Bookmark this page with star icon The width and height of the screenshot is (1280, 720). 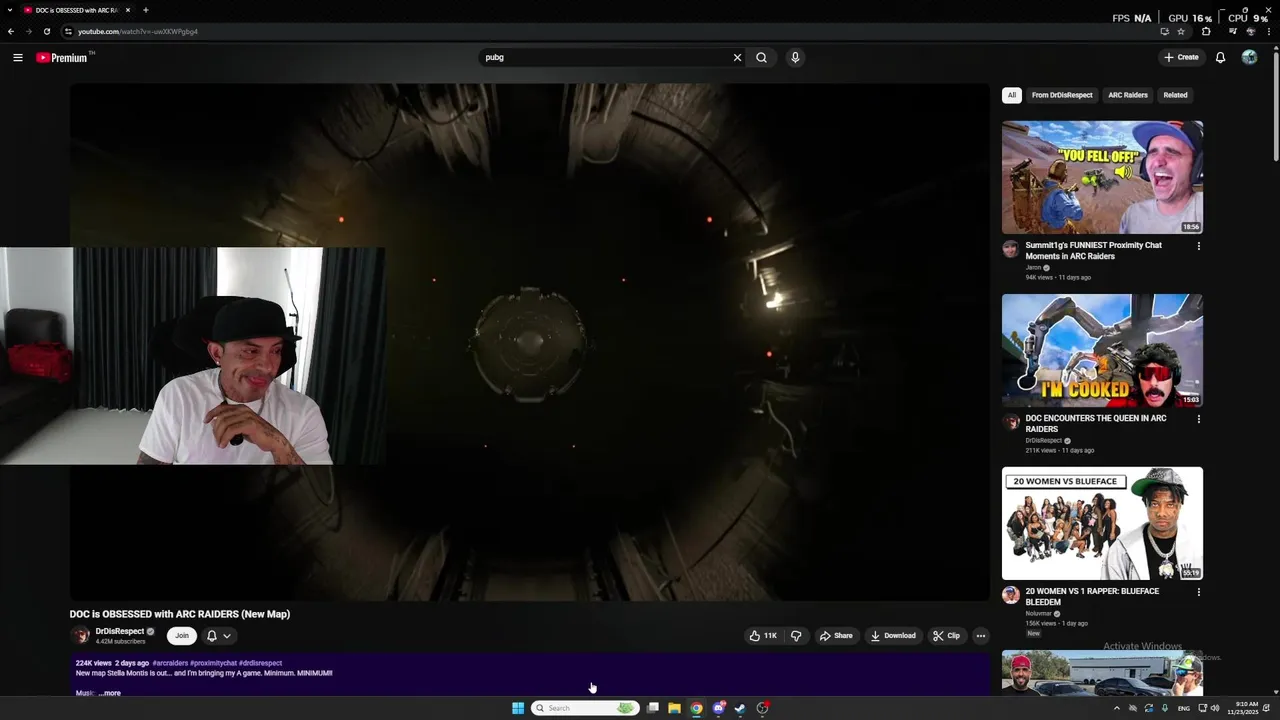point(1181,31)
